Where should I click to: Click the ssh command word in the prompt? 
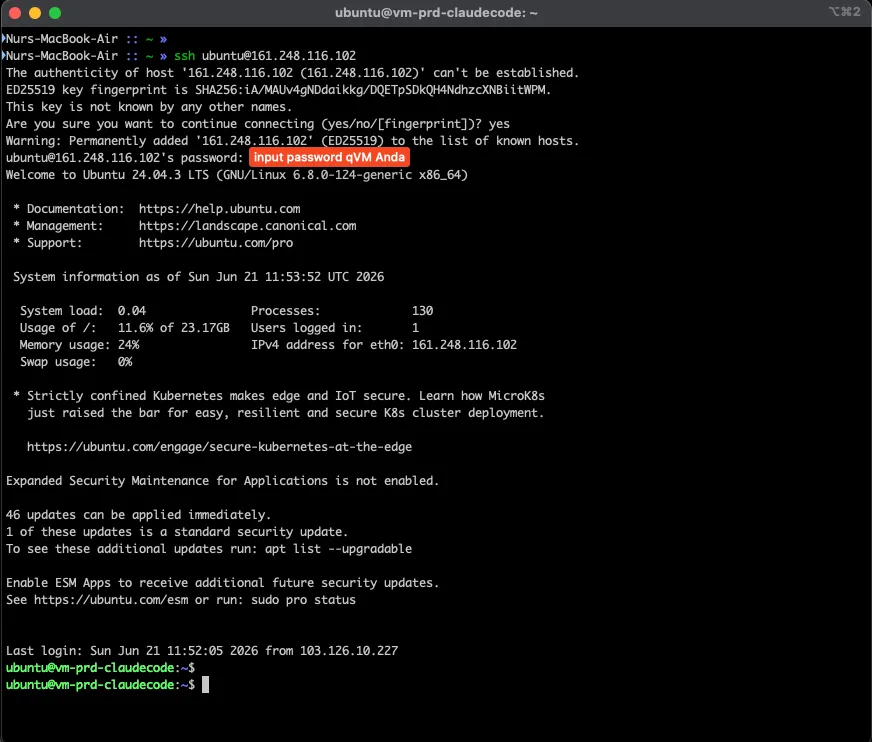[185, 56]
